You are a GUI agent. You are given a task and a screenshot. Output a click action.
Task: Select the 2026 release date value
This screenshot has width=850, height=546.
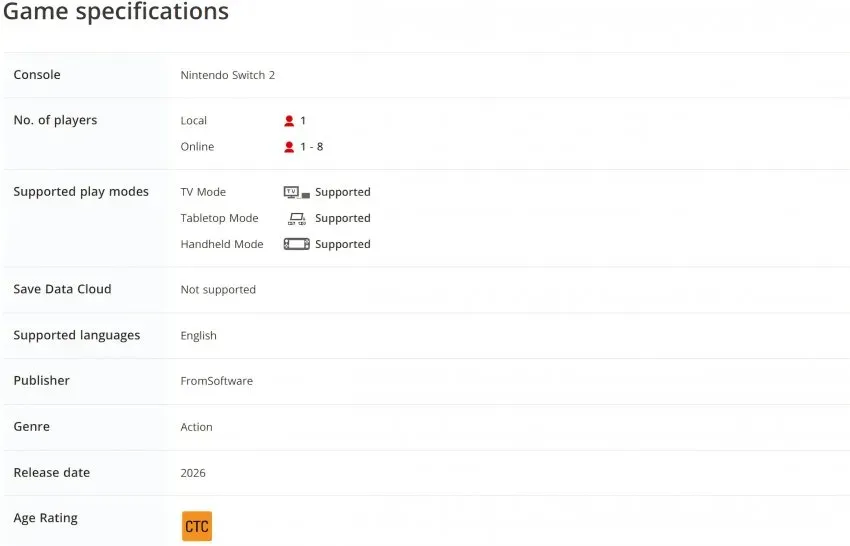pos(193,473)
